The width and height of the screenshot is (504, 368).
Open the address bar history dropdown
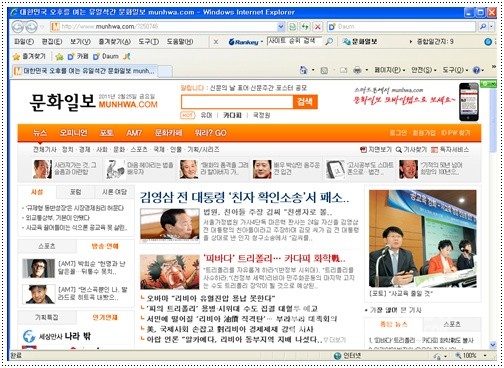tap(281, 27)
